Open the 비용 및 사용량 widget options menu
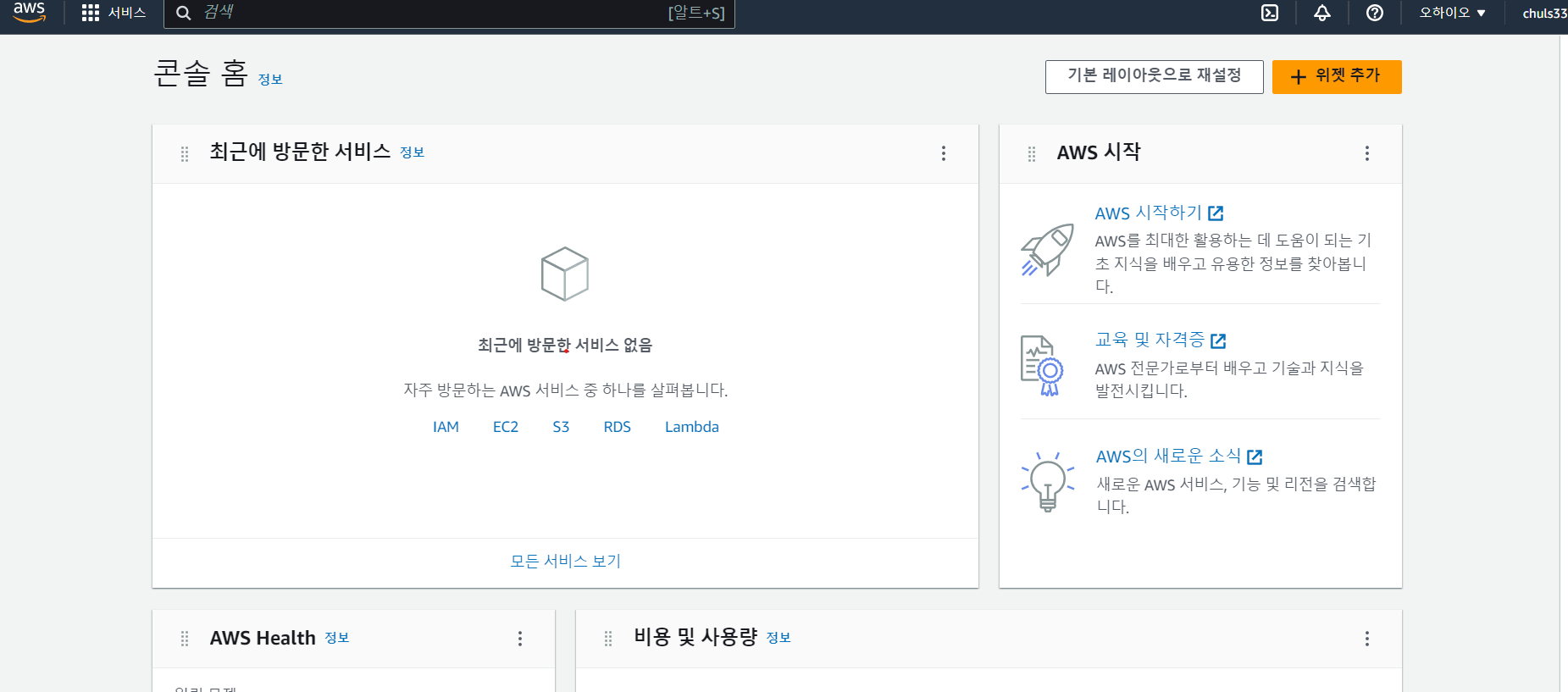This screenshot has width=1568, height=692. (x=1367, y=639)
